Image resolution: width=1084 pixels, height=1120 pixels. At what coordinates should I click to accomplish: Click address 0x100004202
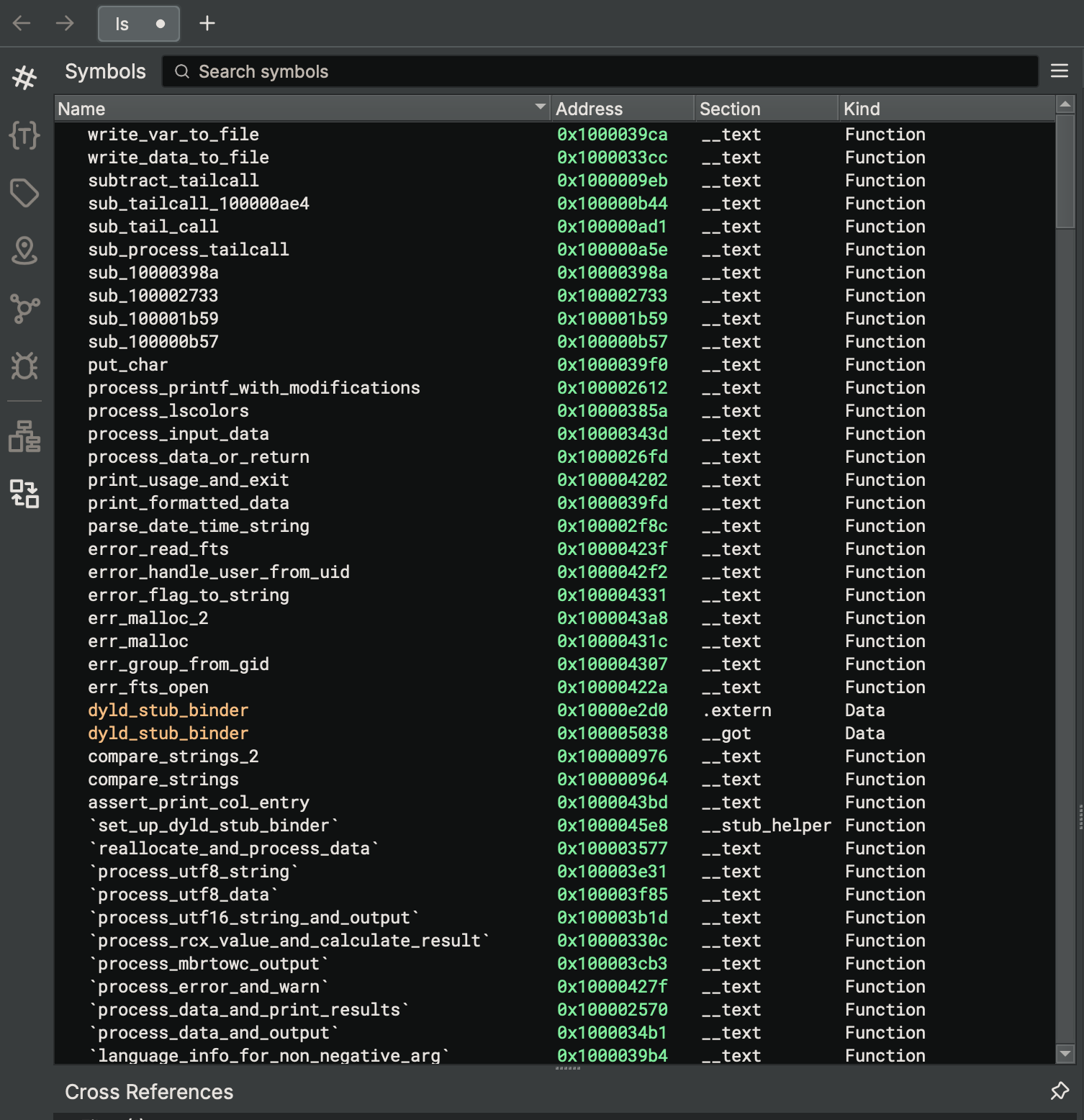[x=613, y=480]
